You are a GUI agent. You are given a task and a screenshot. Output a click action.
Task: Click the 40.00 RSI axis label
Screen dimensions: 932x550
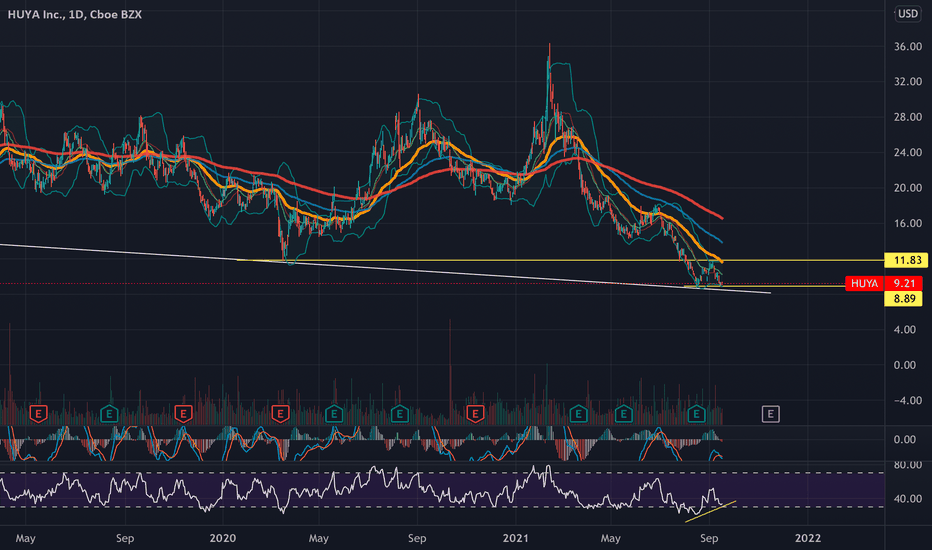[908, 499]
